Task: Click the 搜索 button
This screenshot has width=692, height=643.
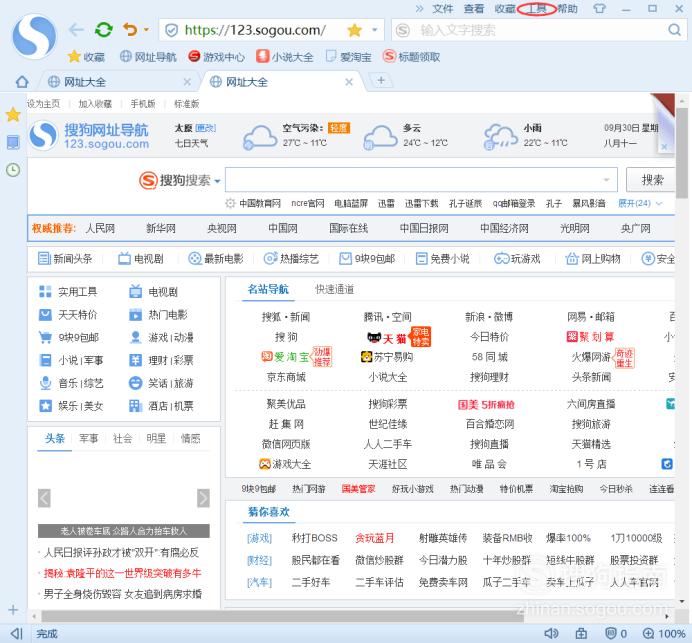Action: tap(651, 180)
